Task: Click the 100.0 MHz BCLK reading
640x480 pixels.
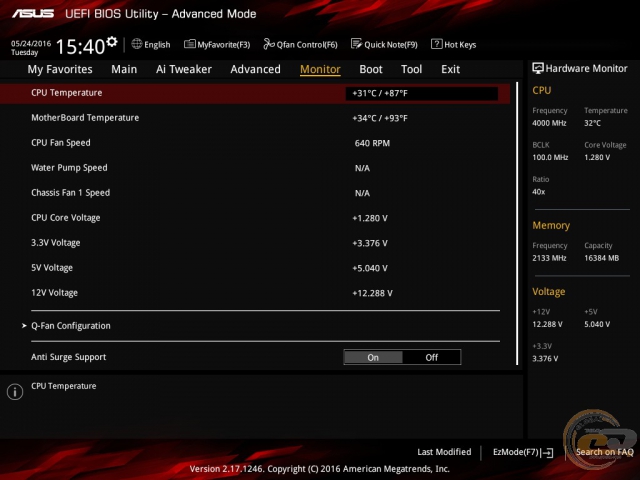Action: pos(550,157)
